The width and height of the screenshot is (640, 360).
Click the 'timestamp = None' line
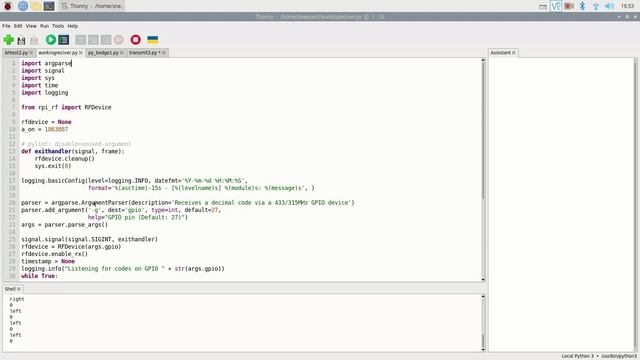pos(48,261)
